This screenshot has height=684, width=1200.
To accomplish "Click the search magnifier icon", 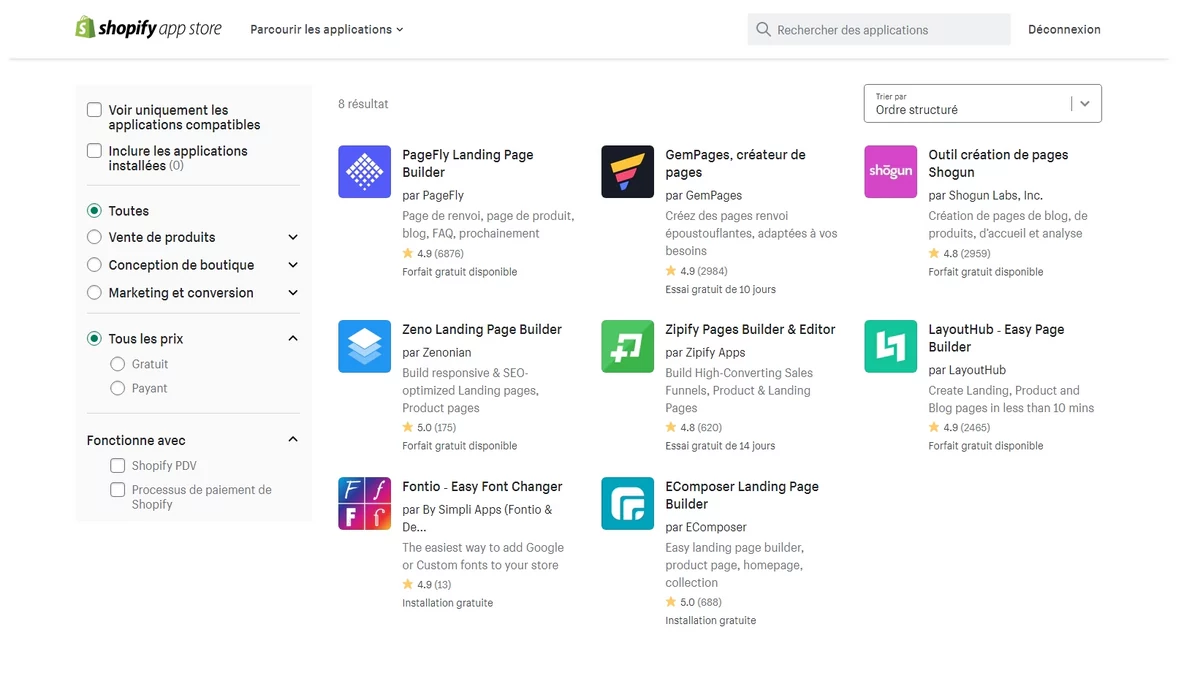I will click(764, 30).
